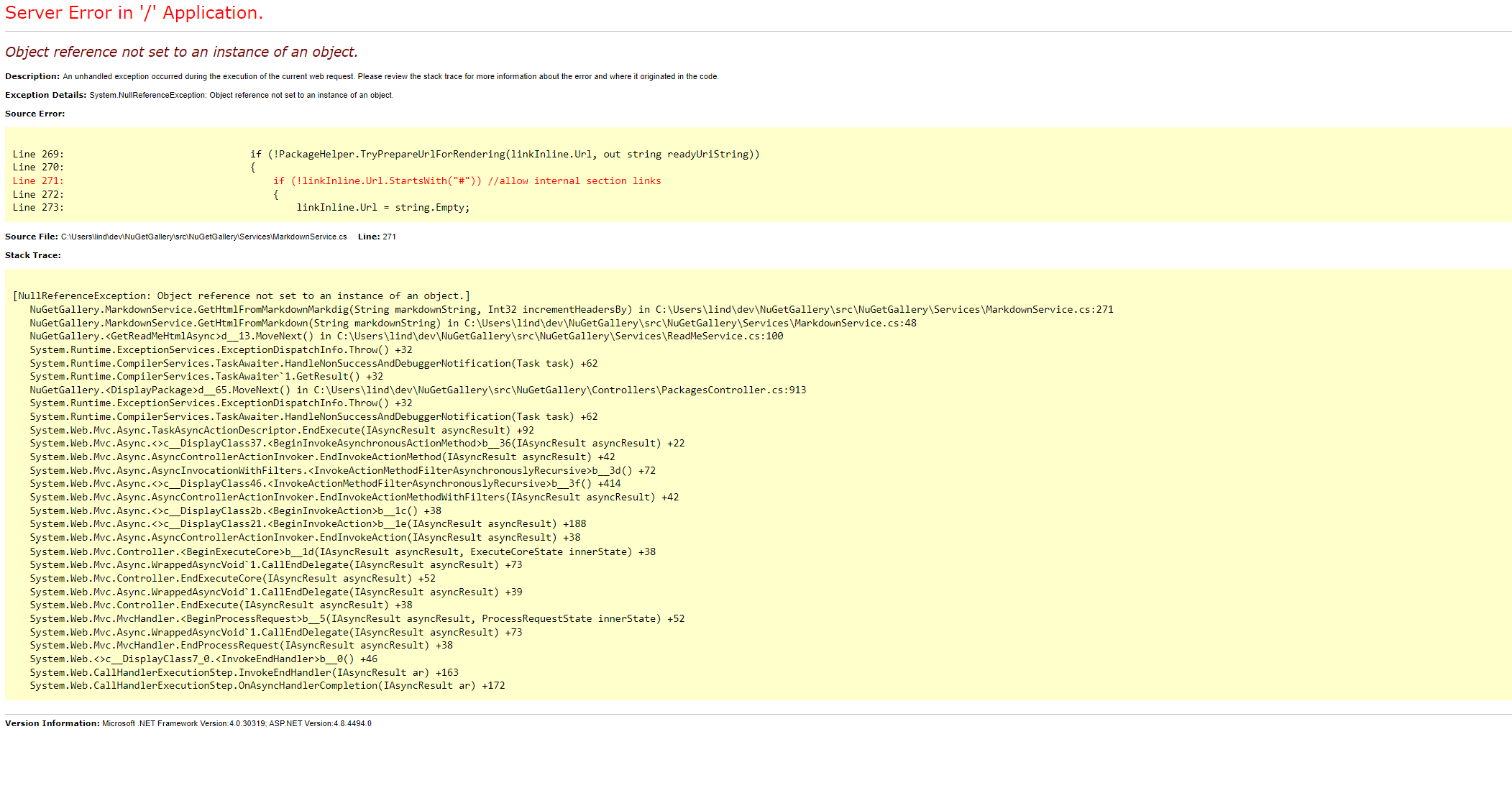Select the Line 269 TryPrepareUrlForRendering code
The image size is (1512, 811).
tap(503, 153)
